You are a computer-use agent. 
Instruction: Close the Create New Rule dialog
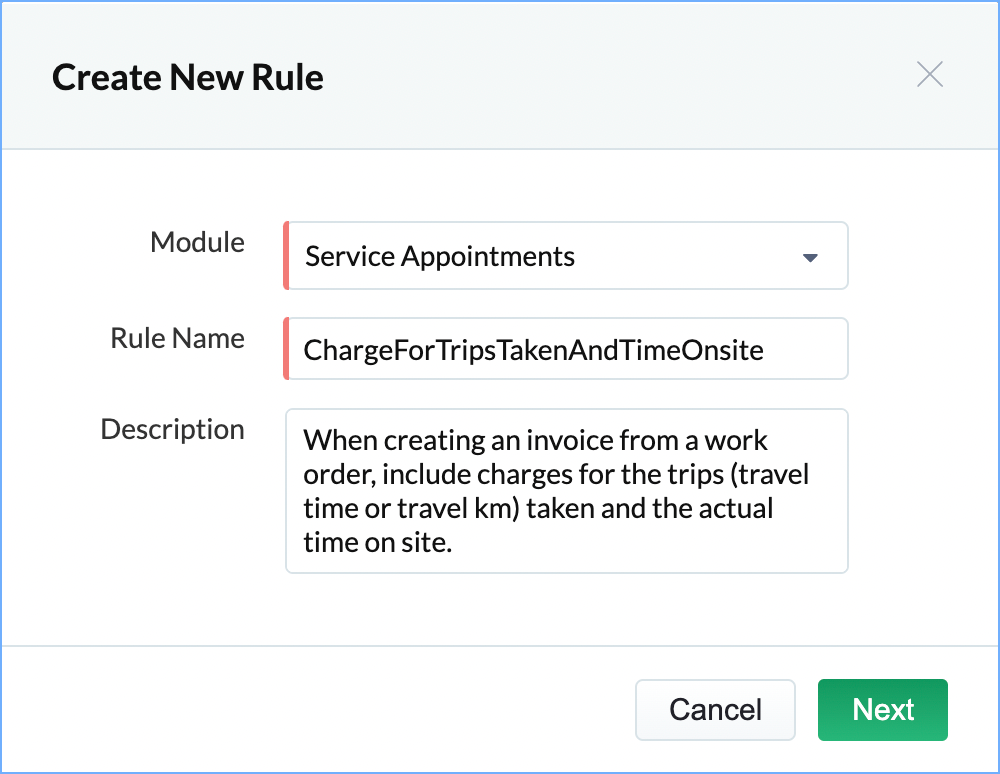pyautogui.click(x=930, y=75)
